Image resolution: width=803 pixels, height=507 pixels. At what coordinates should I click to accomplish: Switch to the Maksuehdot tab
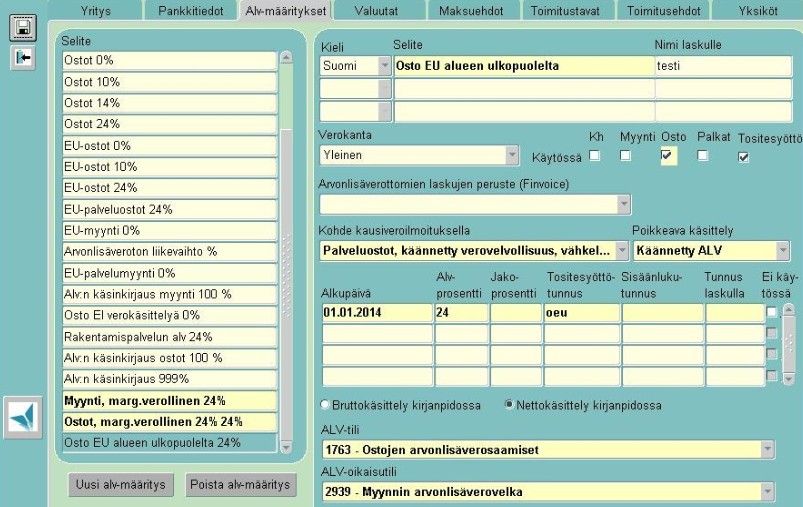(471, 11)
